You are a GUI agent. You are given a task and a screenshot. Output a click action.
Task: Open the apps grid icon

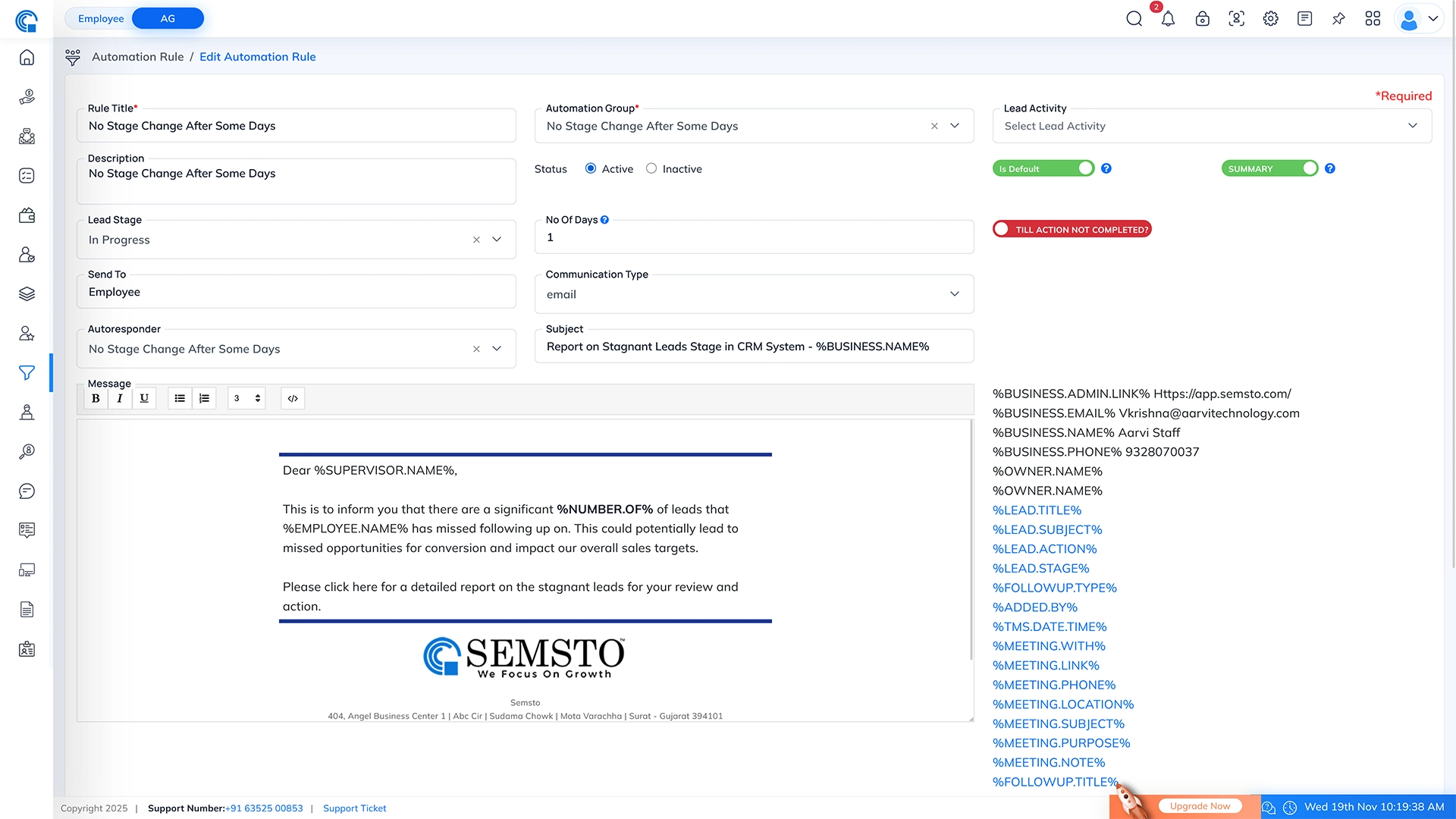point(1373,19)
